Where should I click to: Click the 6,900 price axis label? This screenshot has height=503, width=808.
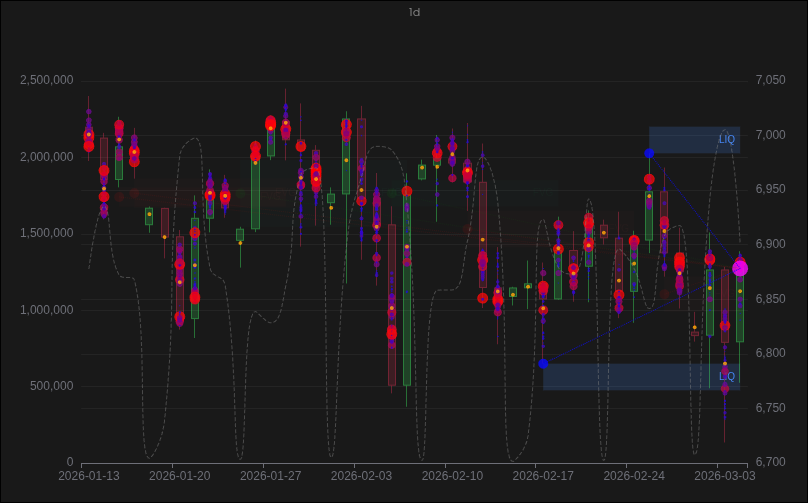(770, 244)
